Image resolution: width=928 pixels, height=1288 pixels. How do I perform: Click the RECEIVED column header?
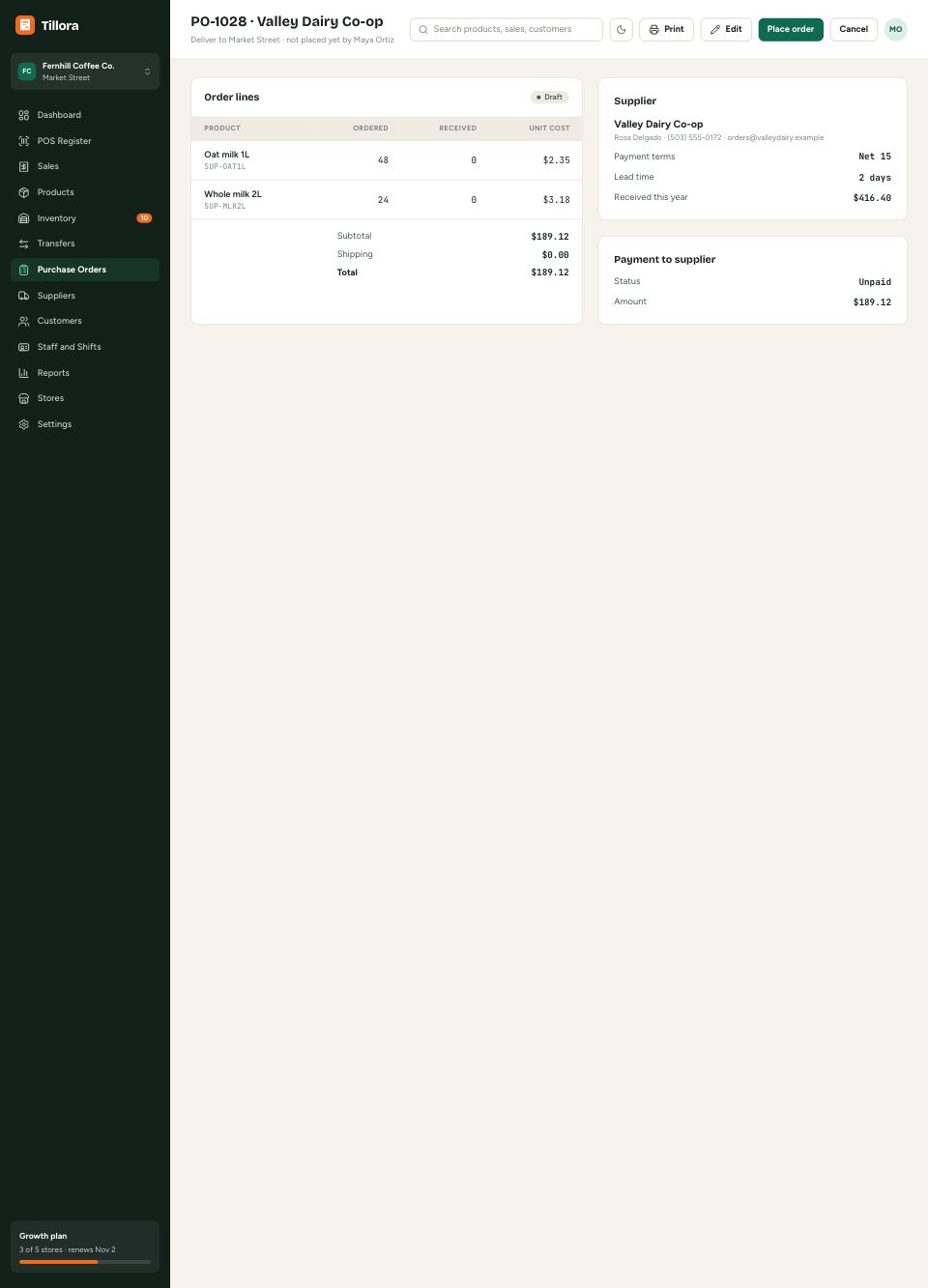point(457,128)
